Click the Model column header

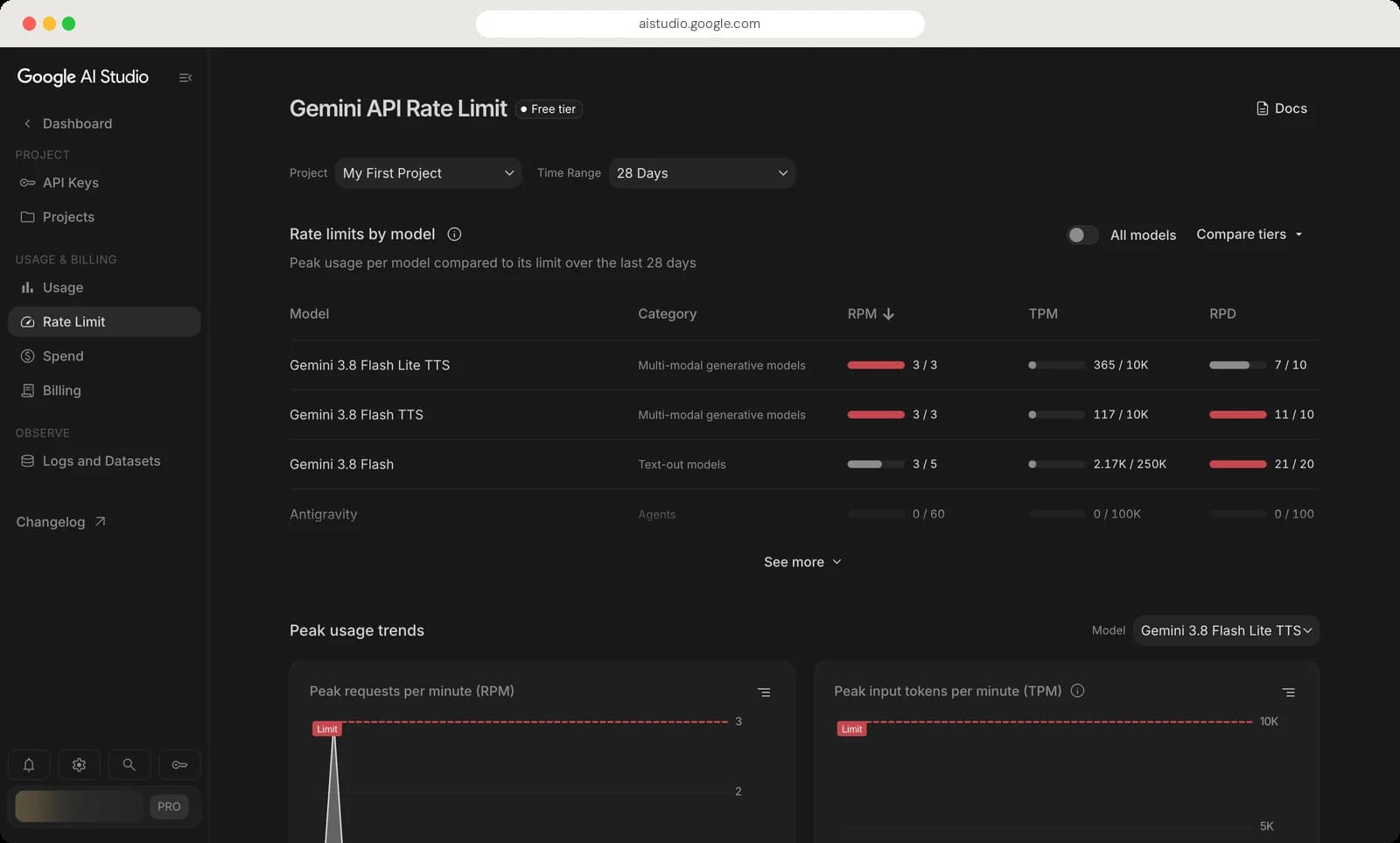(x=310, y=313)
